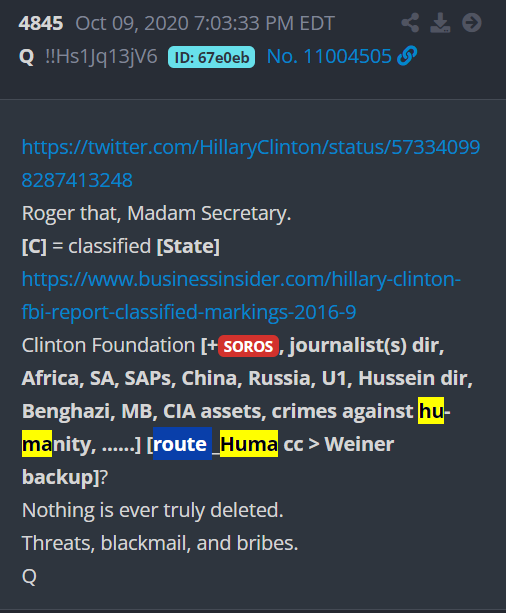Click the yellow highlighted hu in humanity
Image resolution: width=506 pixels, height=613 pixels.
431,410
